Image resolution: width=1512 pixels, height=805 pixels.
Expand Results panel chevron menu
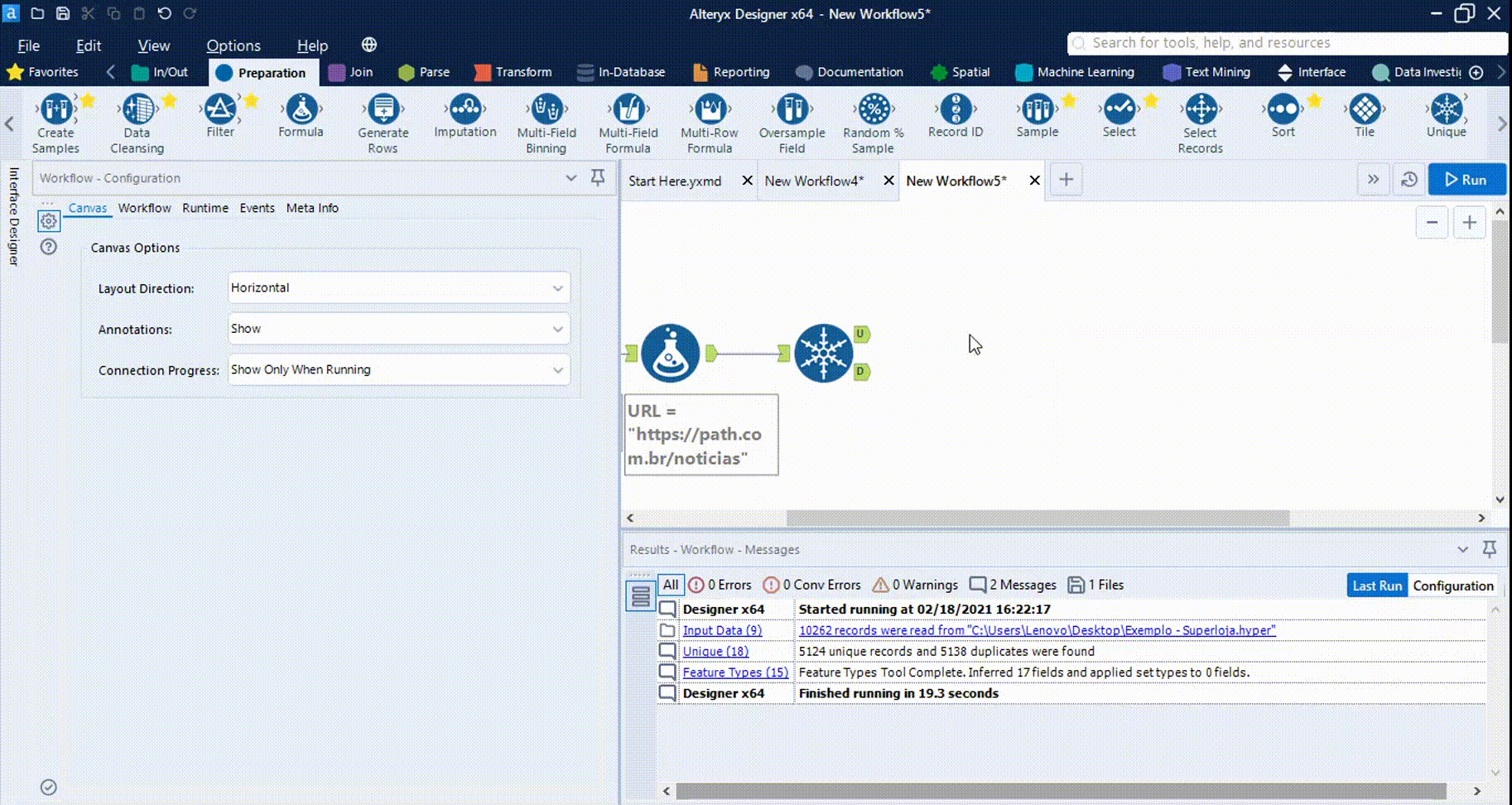click(1462, 549)
